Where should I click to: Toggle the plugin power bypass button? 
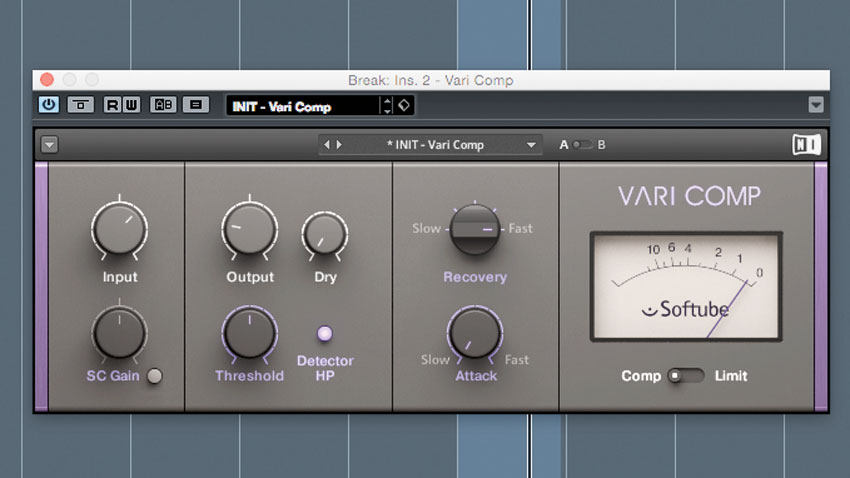click(49, 104)
